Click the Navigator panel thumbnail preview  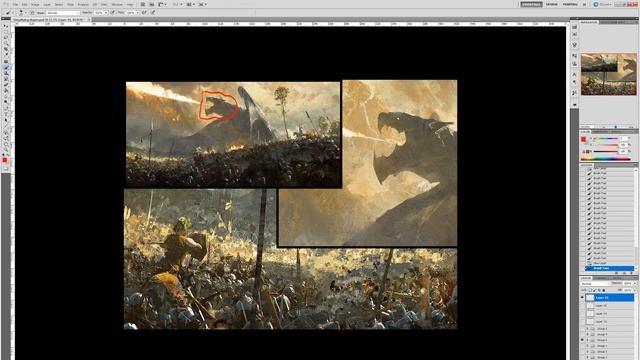(x=609, y=73)
